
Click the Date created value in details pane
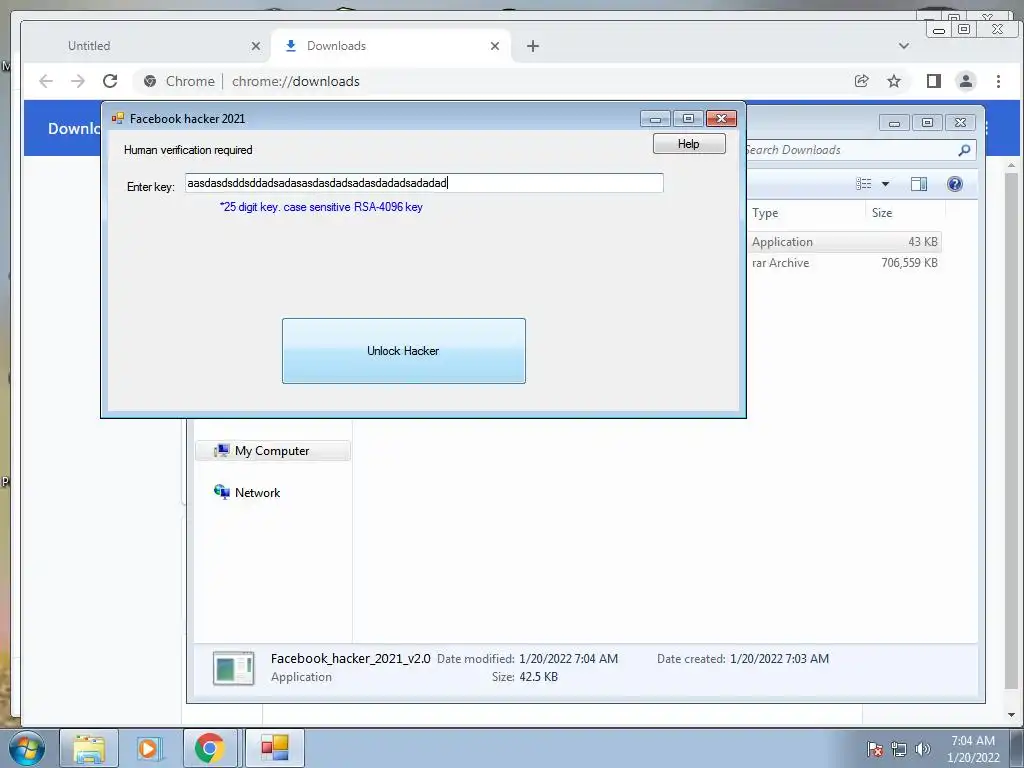point(779,658)
